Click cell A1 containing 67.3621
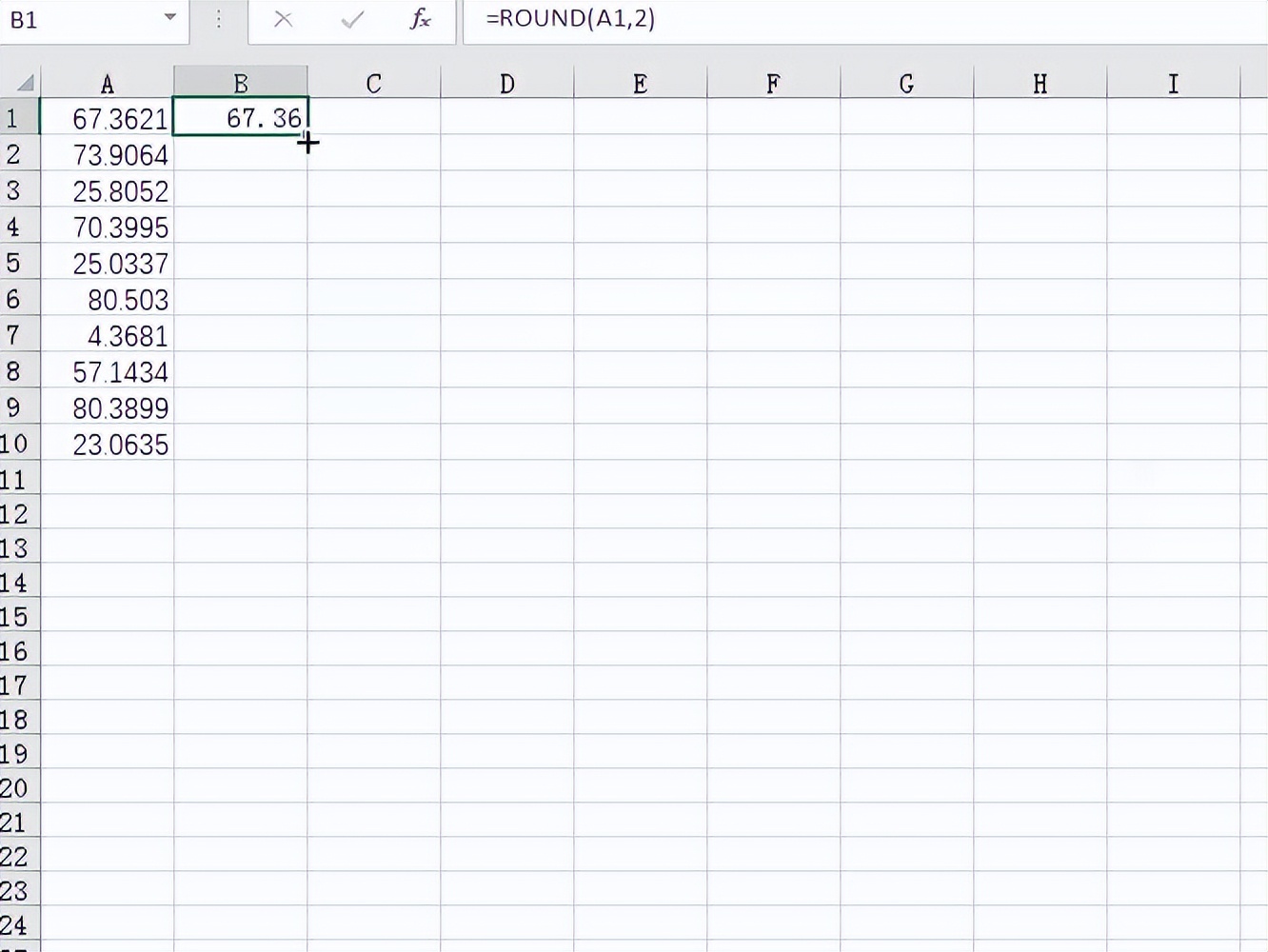 coord(107,117)
